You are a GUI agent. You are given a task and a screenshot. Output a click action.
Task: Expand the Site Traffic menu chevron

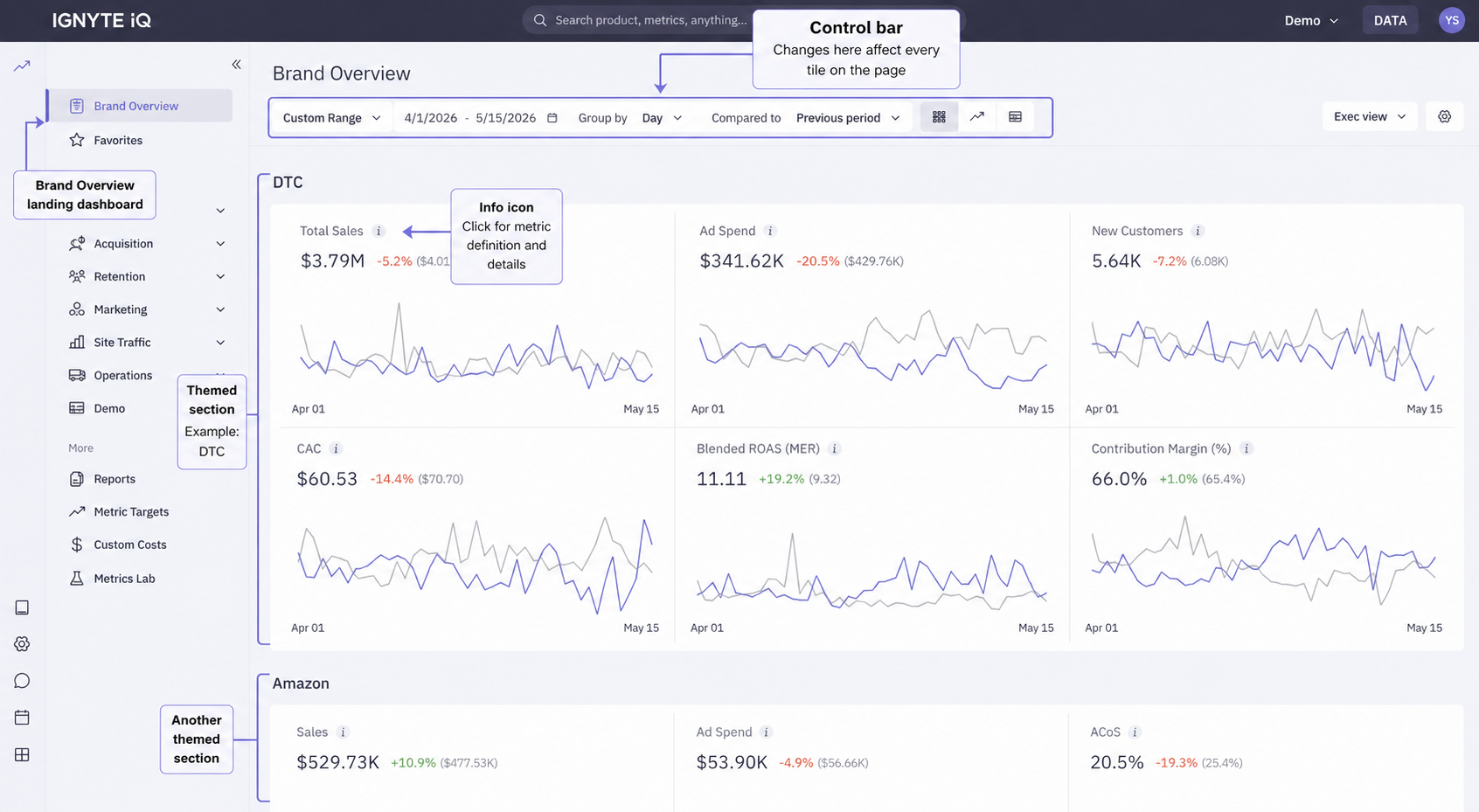click(220, 343)
